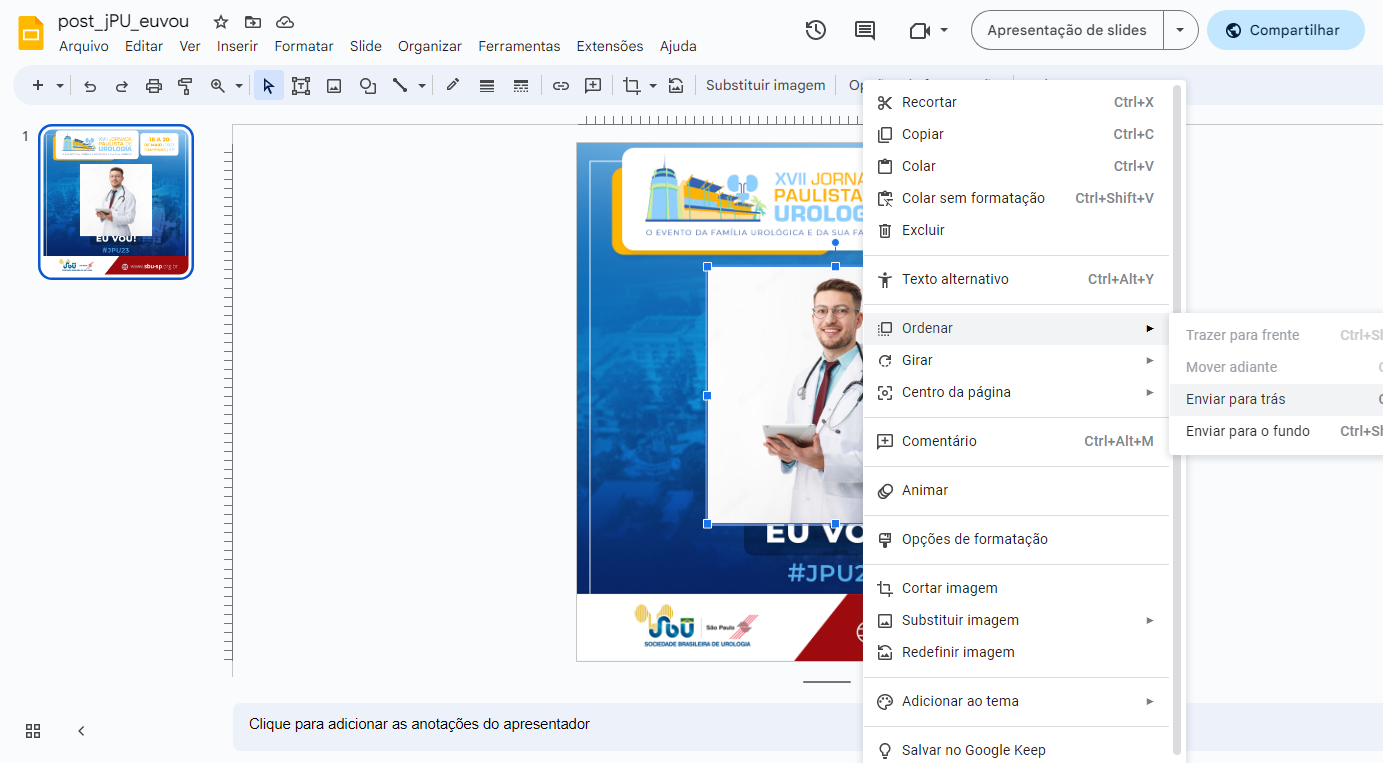Open the Inserir menu
The image size is (1383, 763).
pyautogui.click(x=237, y=46)
